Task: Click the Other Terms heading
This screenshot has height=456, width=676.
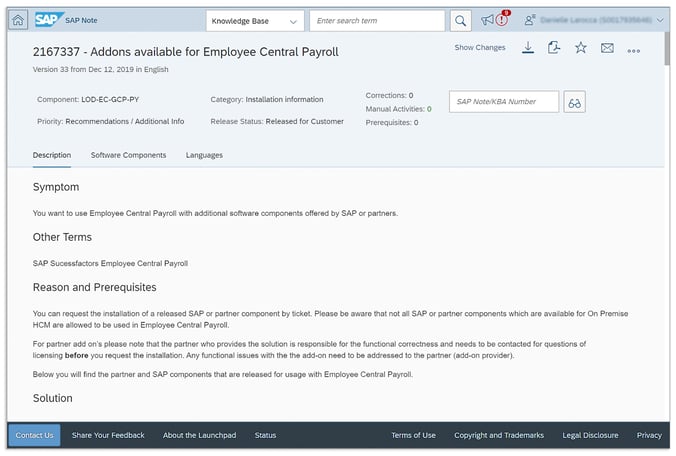Action: [62, 237]
